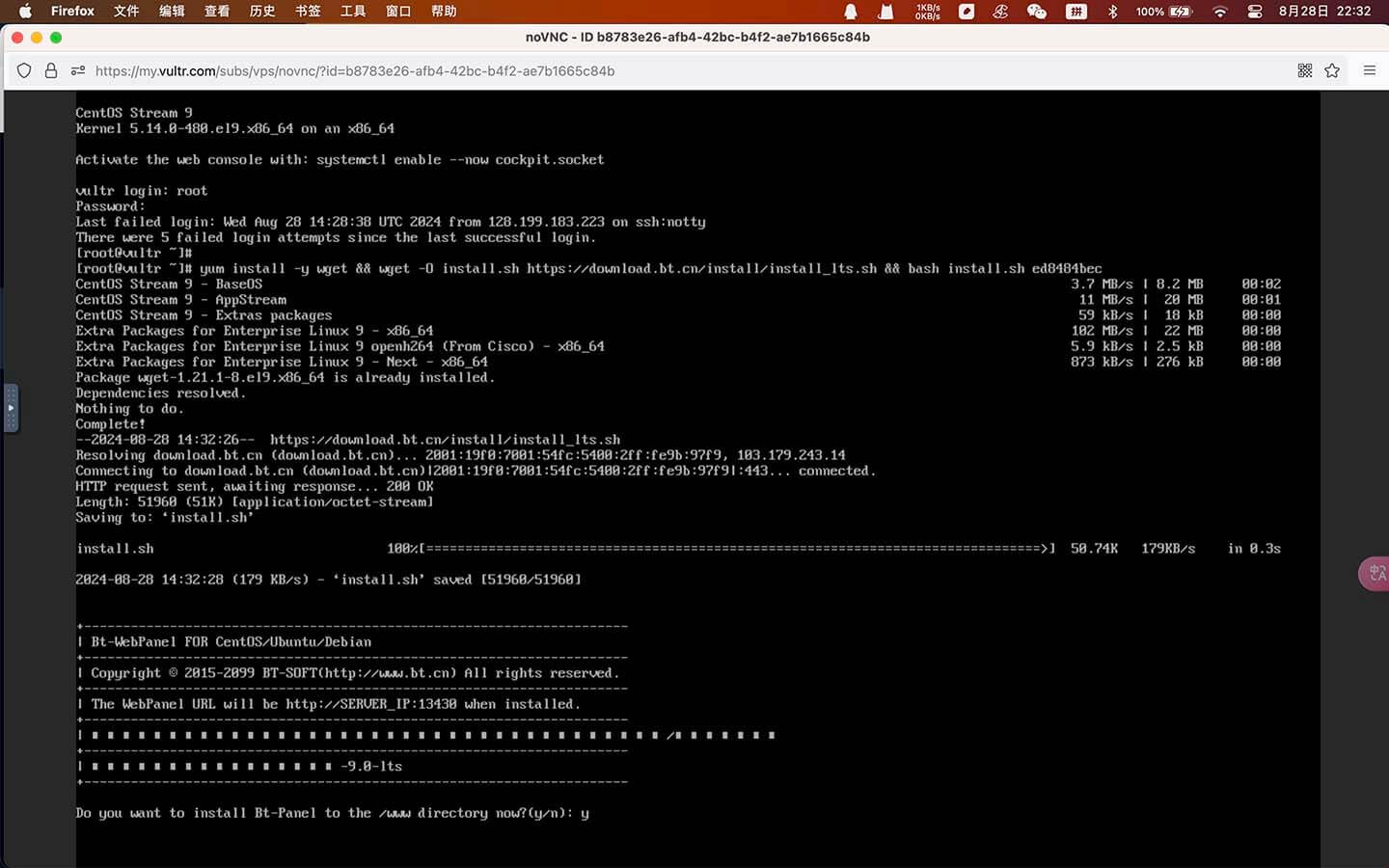This screenshot has height=868, width=1389.
Task: Click the white pencil note app icon
Action: (967, 12)
